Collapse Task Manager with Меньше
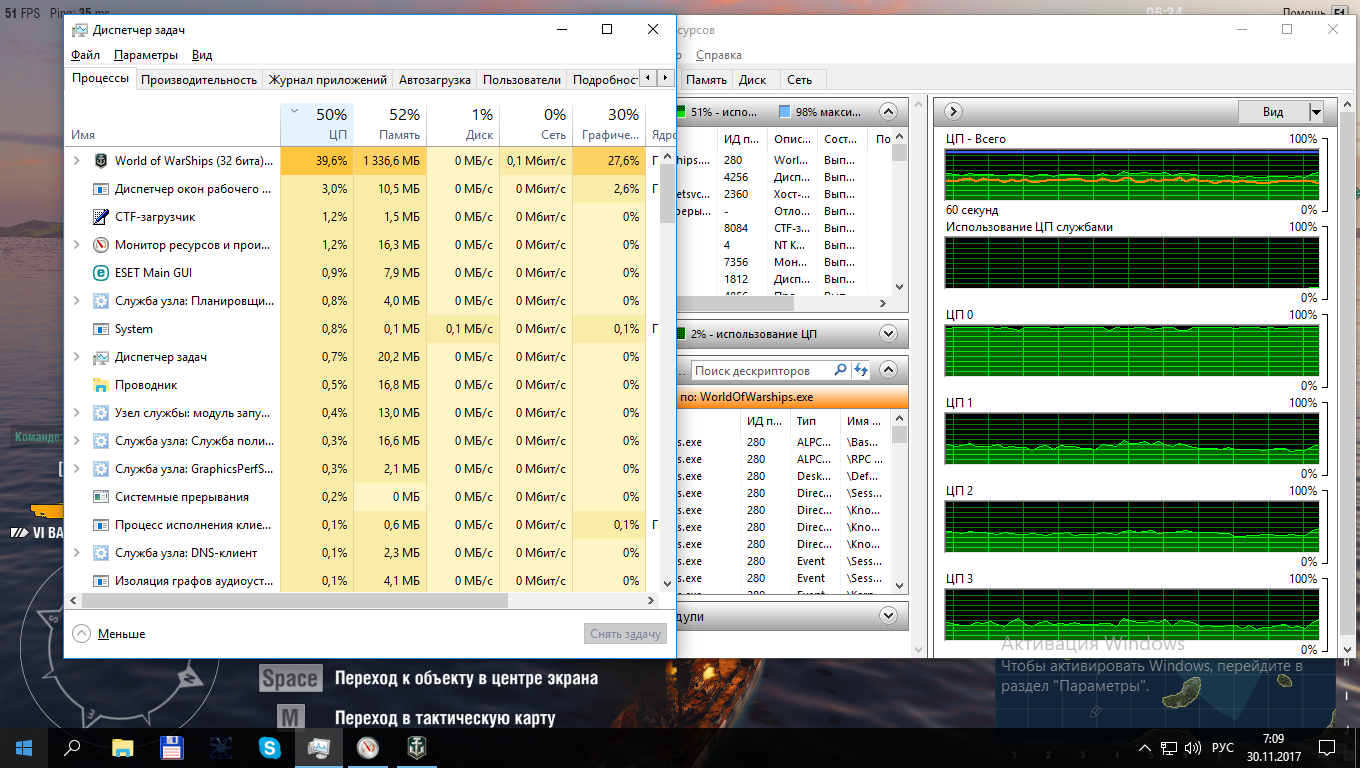 point(109,634)
